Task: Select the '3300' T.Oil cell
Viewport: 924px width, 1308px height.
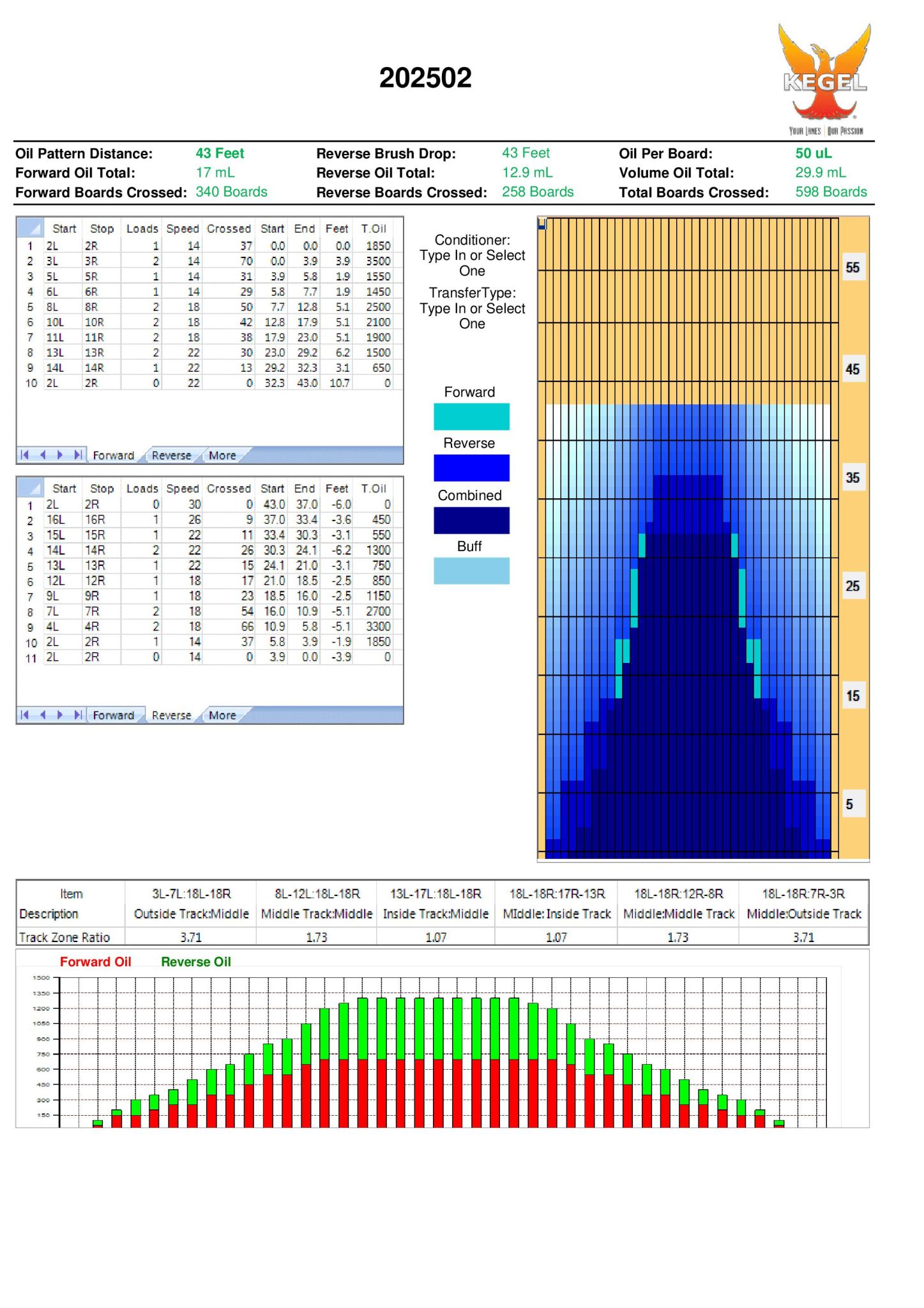Action: click(373, 627)
